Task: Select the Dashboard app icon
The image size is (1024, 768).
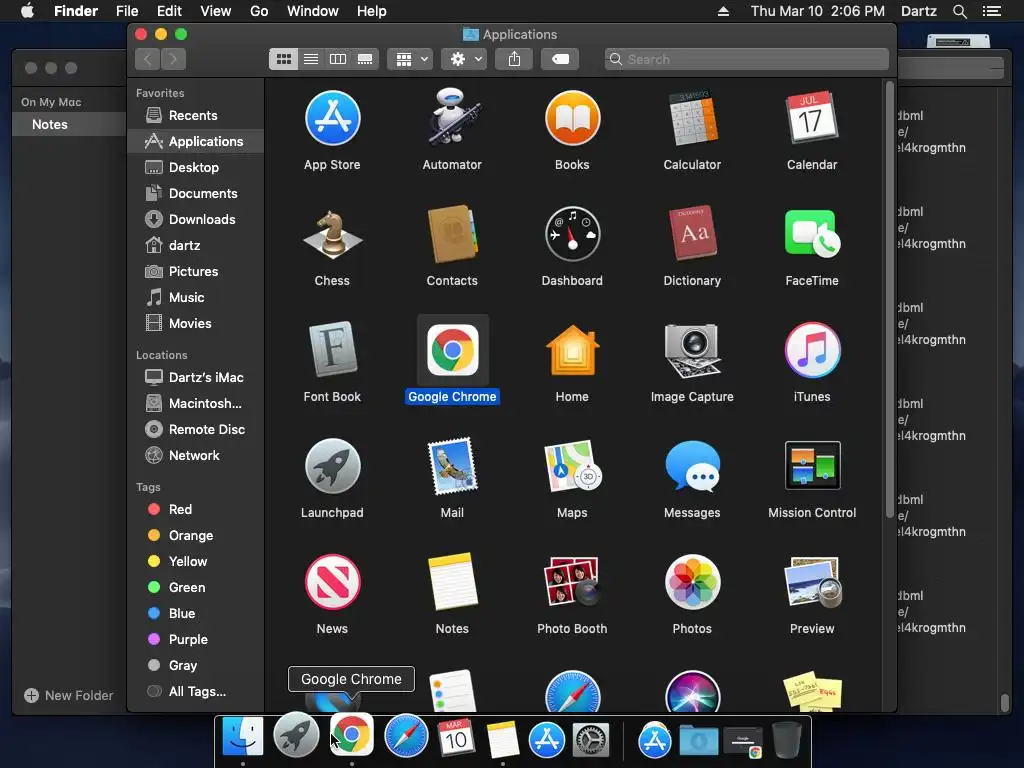Action: pos(572,234)
